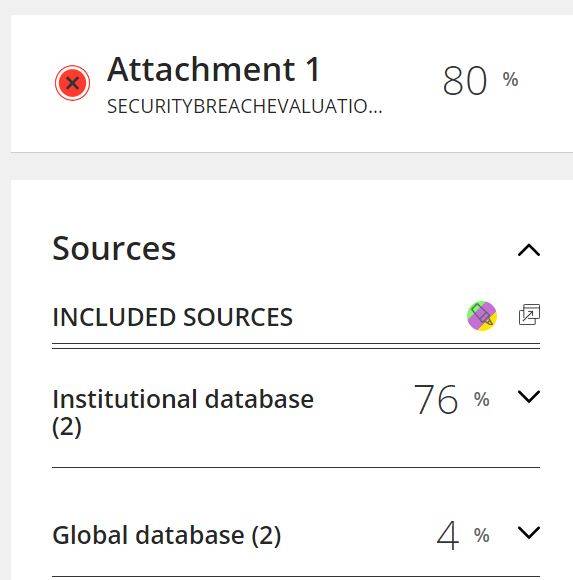Click the percent sign beside 76

482,399
